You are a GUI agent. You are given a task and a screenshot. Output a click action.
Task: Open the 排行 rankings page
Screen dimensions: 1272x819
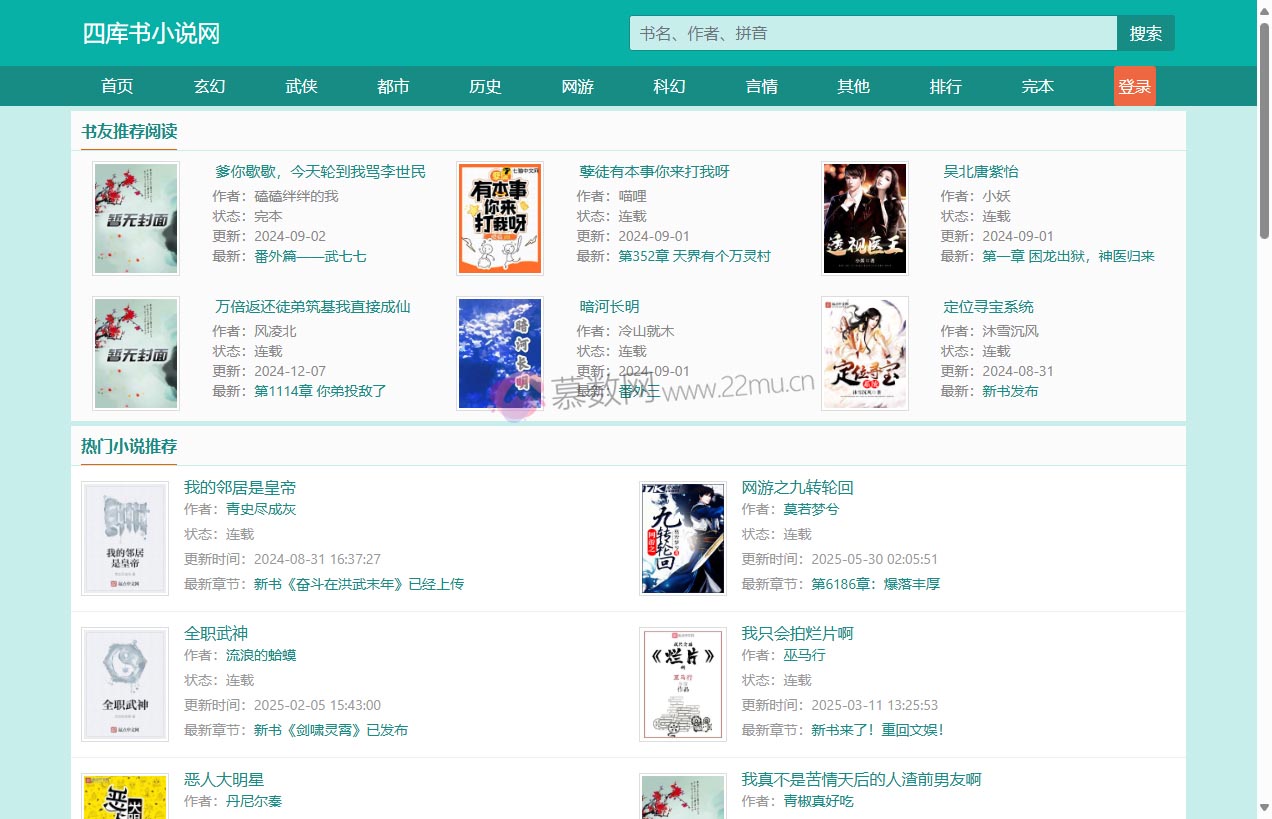click(x=945, y=86)
